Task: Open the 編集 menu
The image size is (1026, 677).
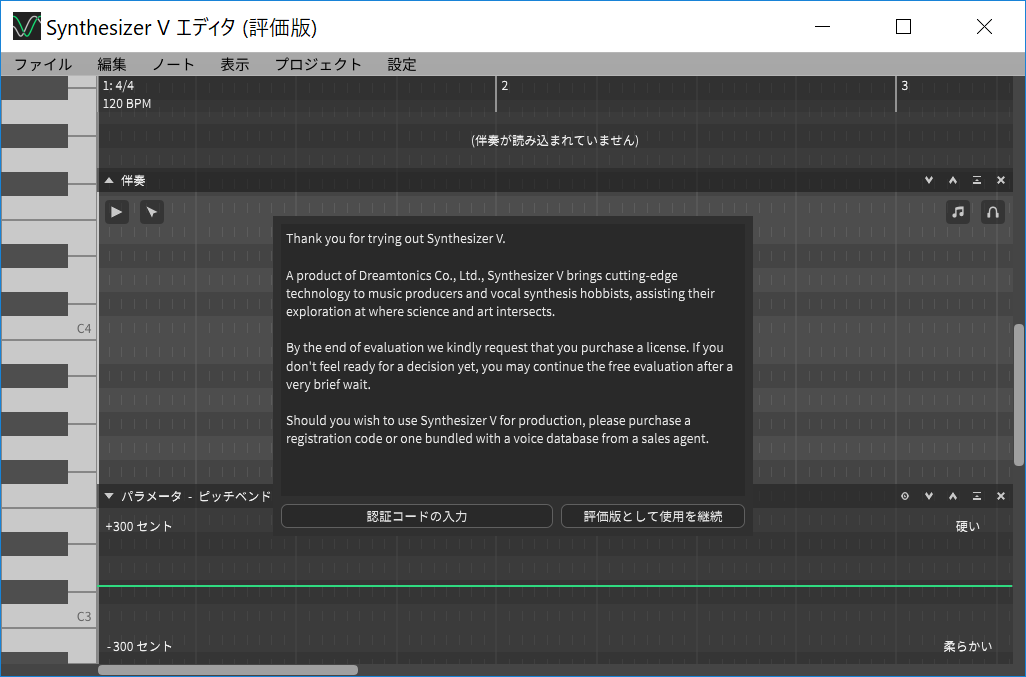Action: (112, 64)
